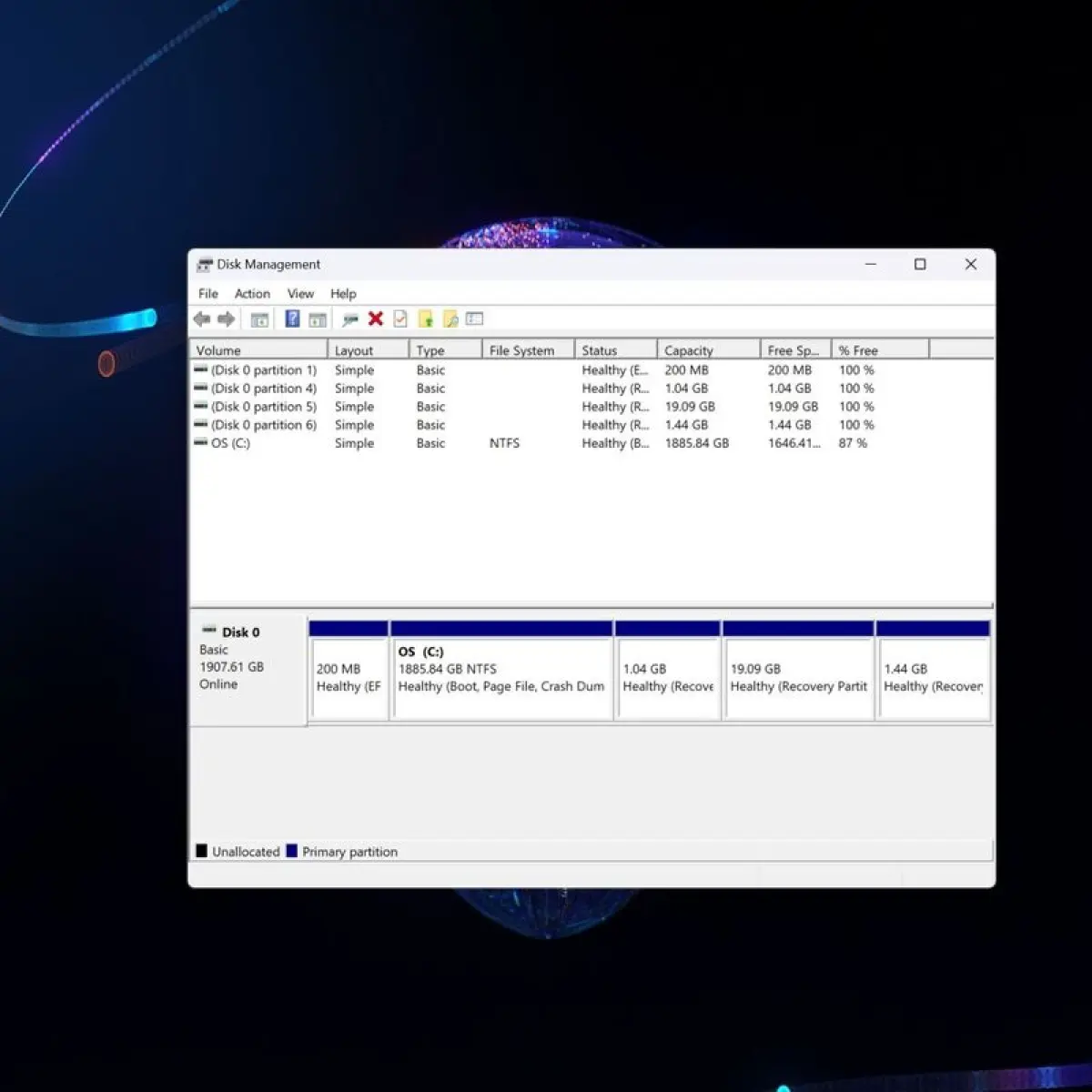Open the Help menu
1092x1092 pixels.
(343, 294)
